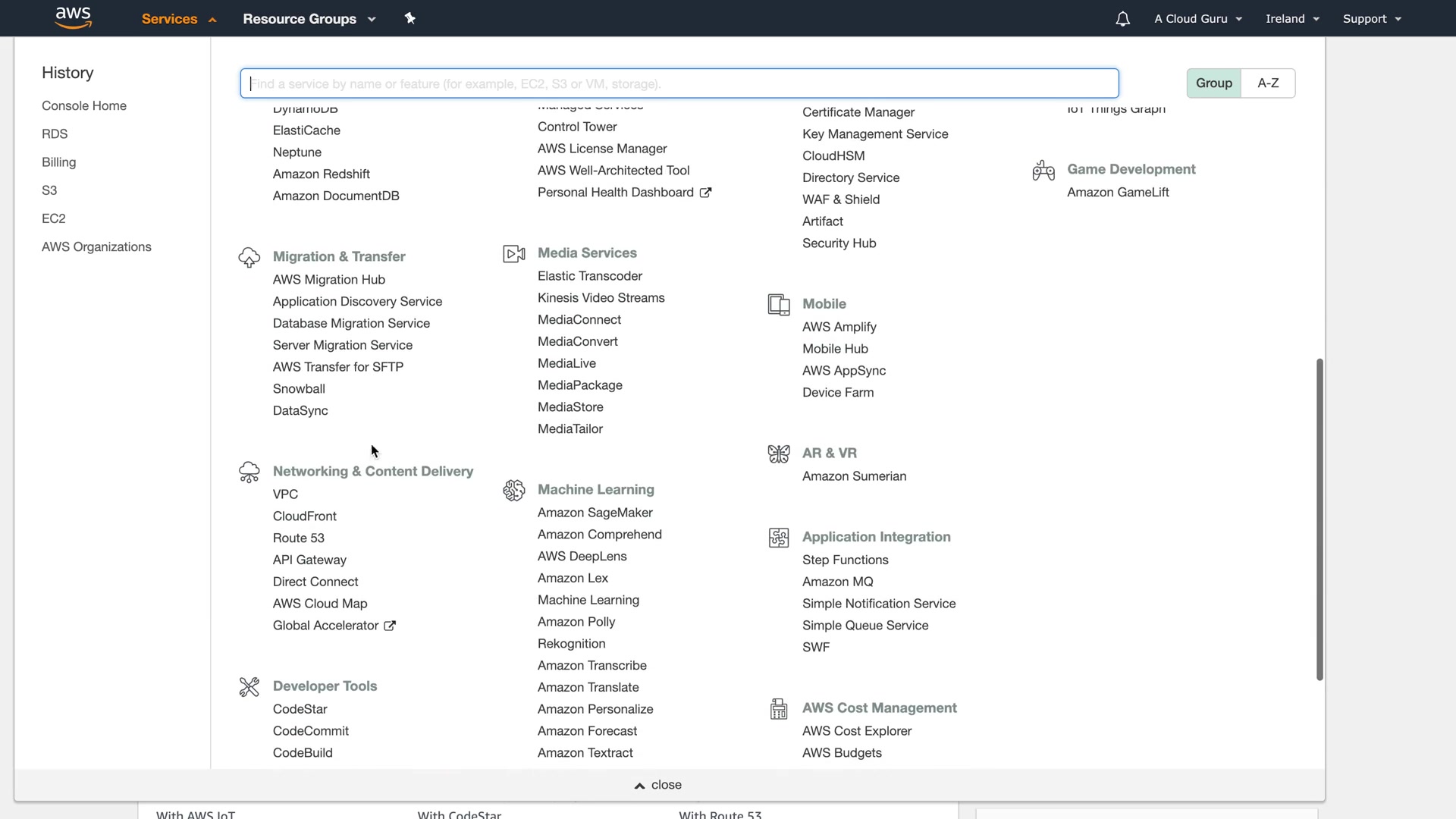Image resolution: width=1456 pixels, height=819 pixels.
Task: Click the Machine Learning brain icon
Action: tap(514, 491)
